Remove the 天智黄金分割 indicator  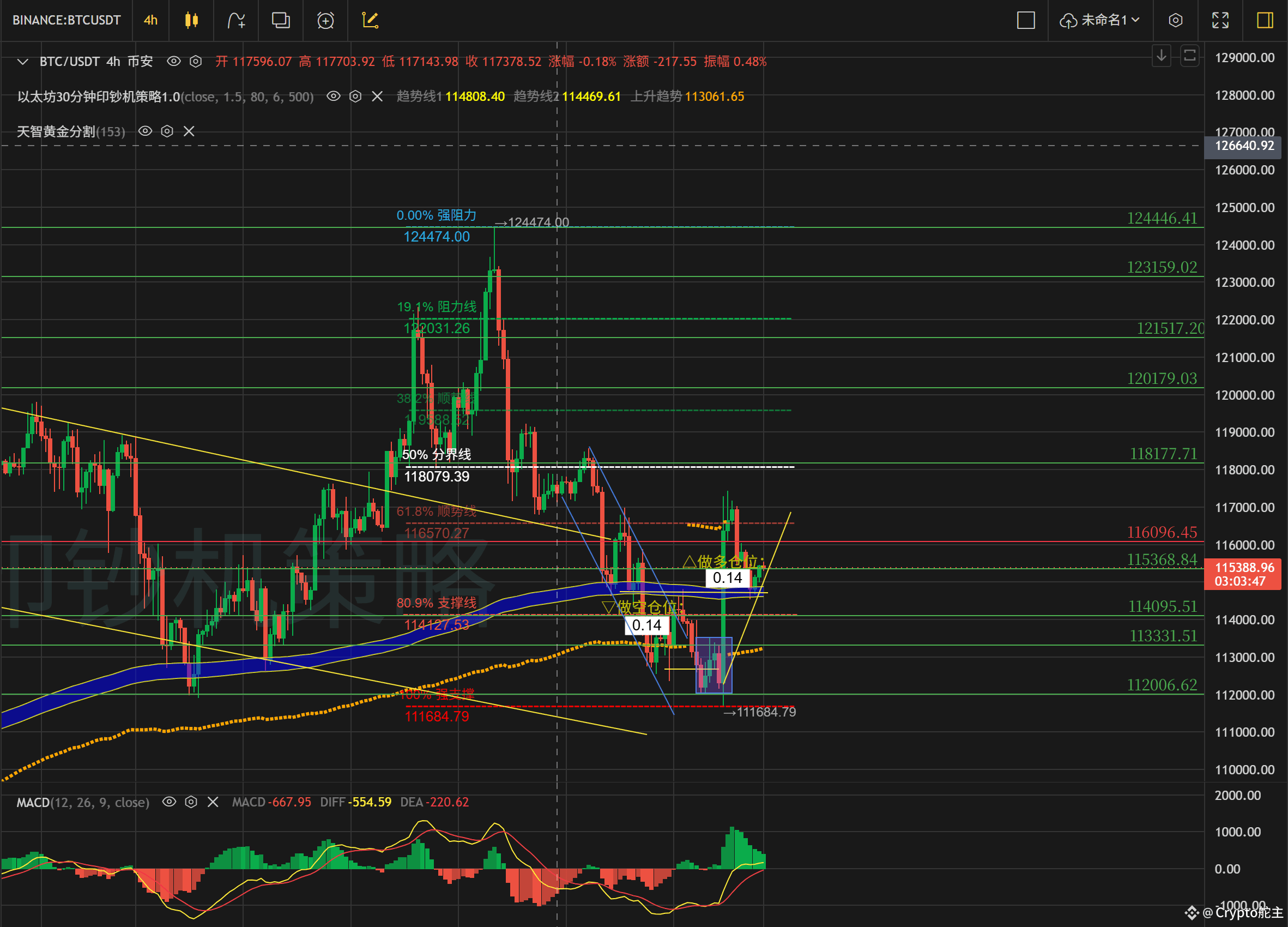pyautogui.click(x=189, y=131)
